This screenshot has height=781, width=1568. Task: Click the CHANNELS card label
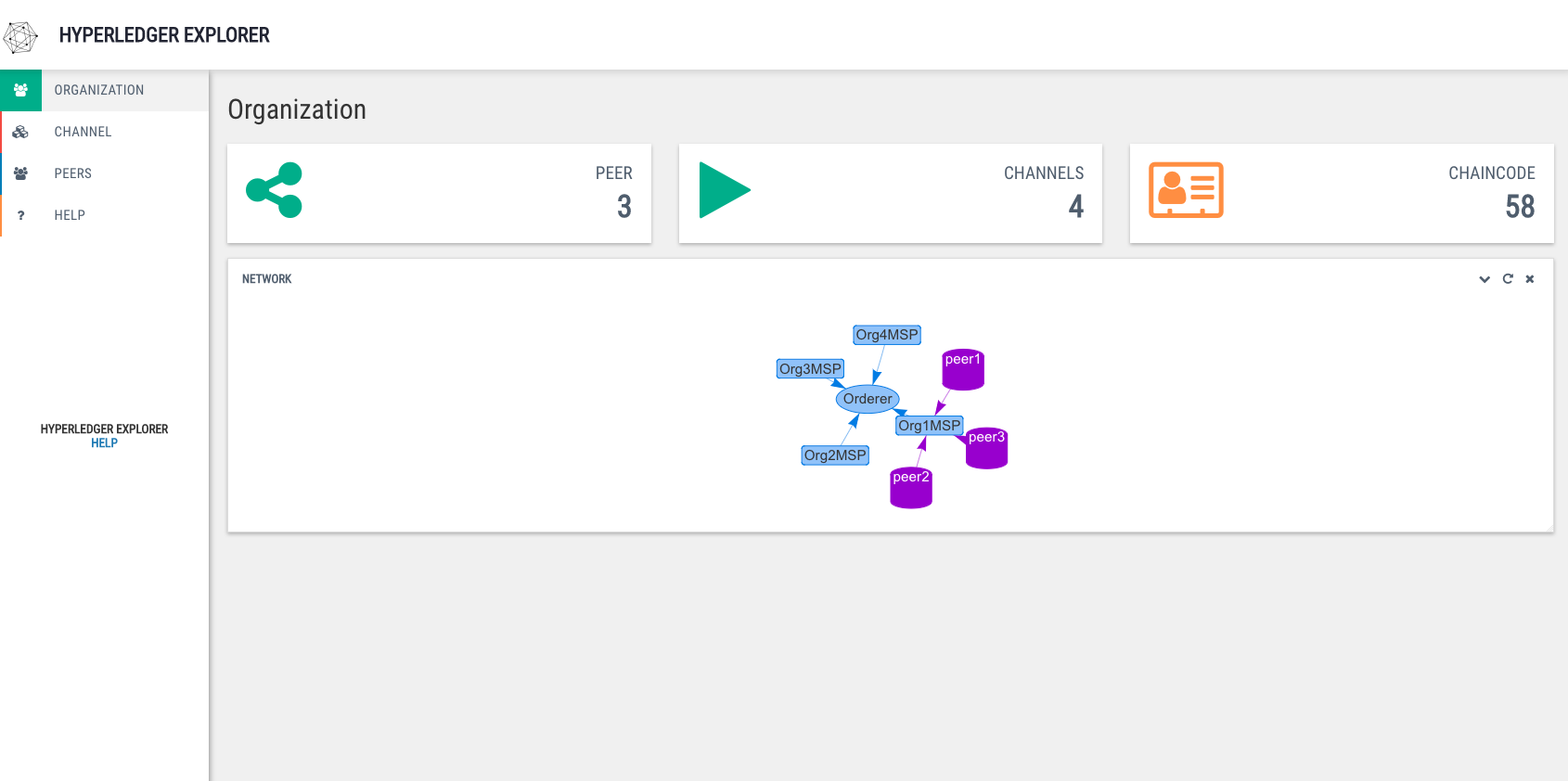click(1044, 173)
